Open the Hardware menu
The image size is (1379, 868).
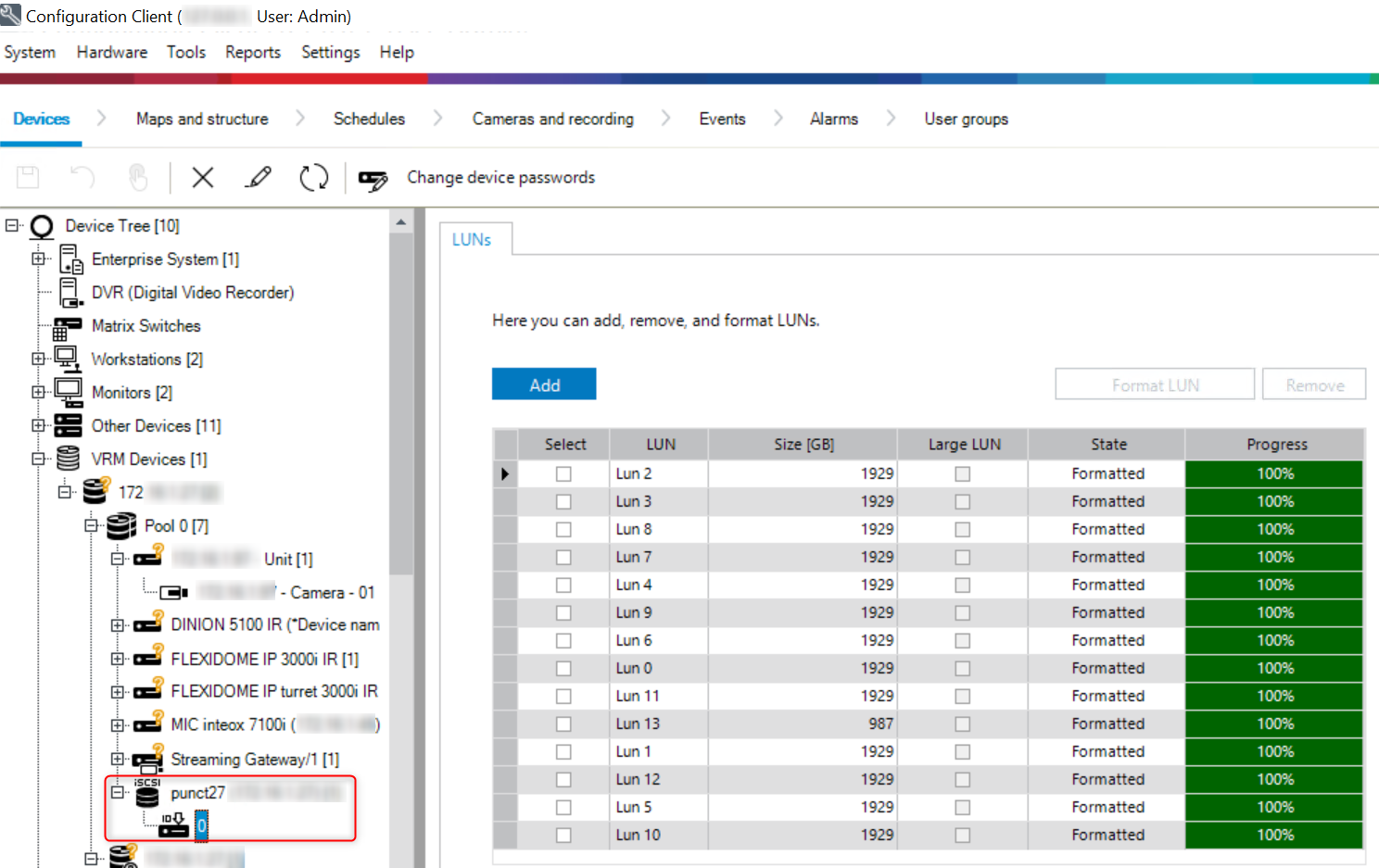pyautogui.click(x=111, y=53)
